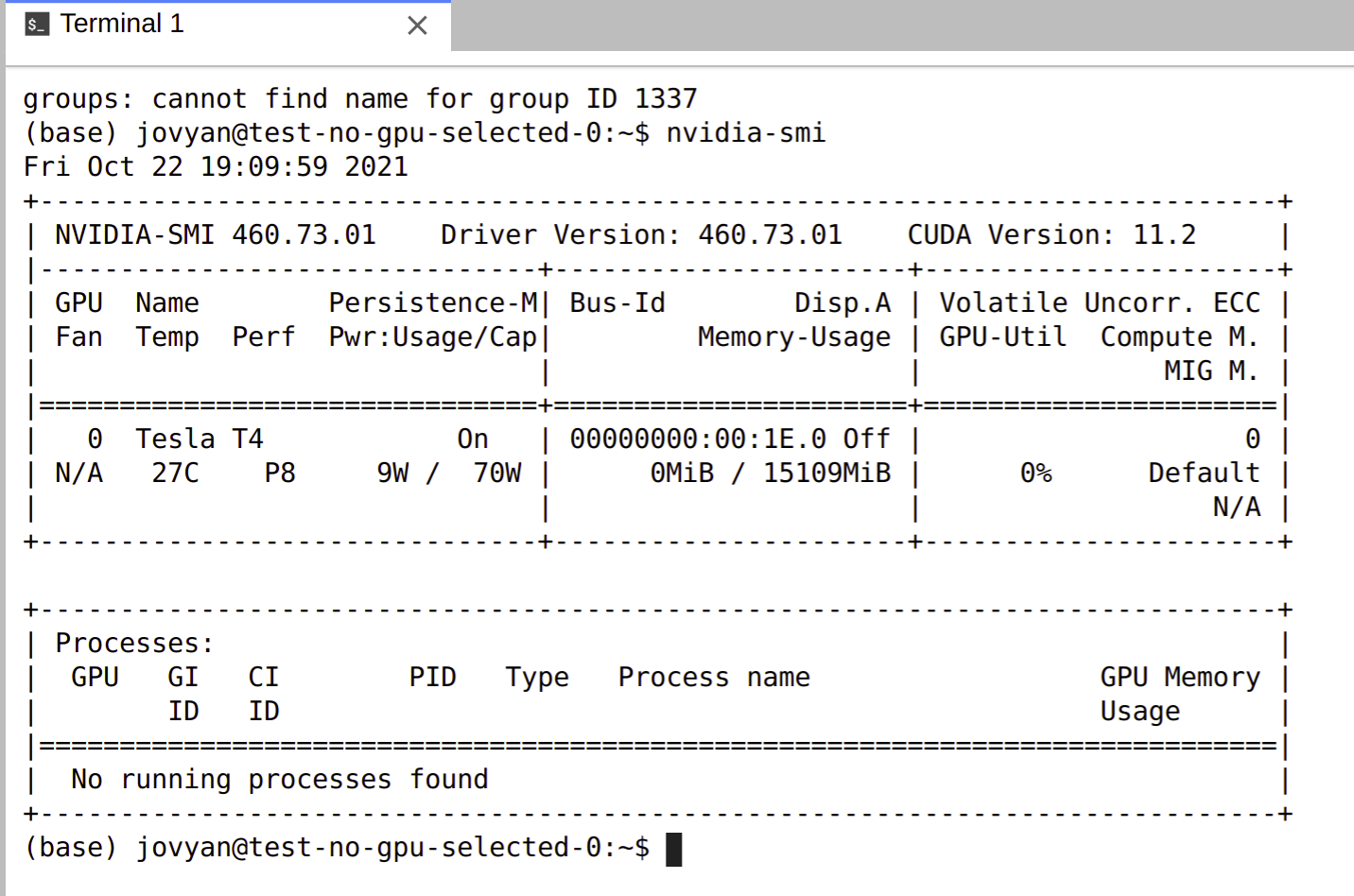
Task: Select the nvidia-smi command text
Action: click(x=746, y=132)
